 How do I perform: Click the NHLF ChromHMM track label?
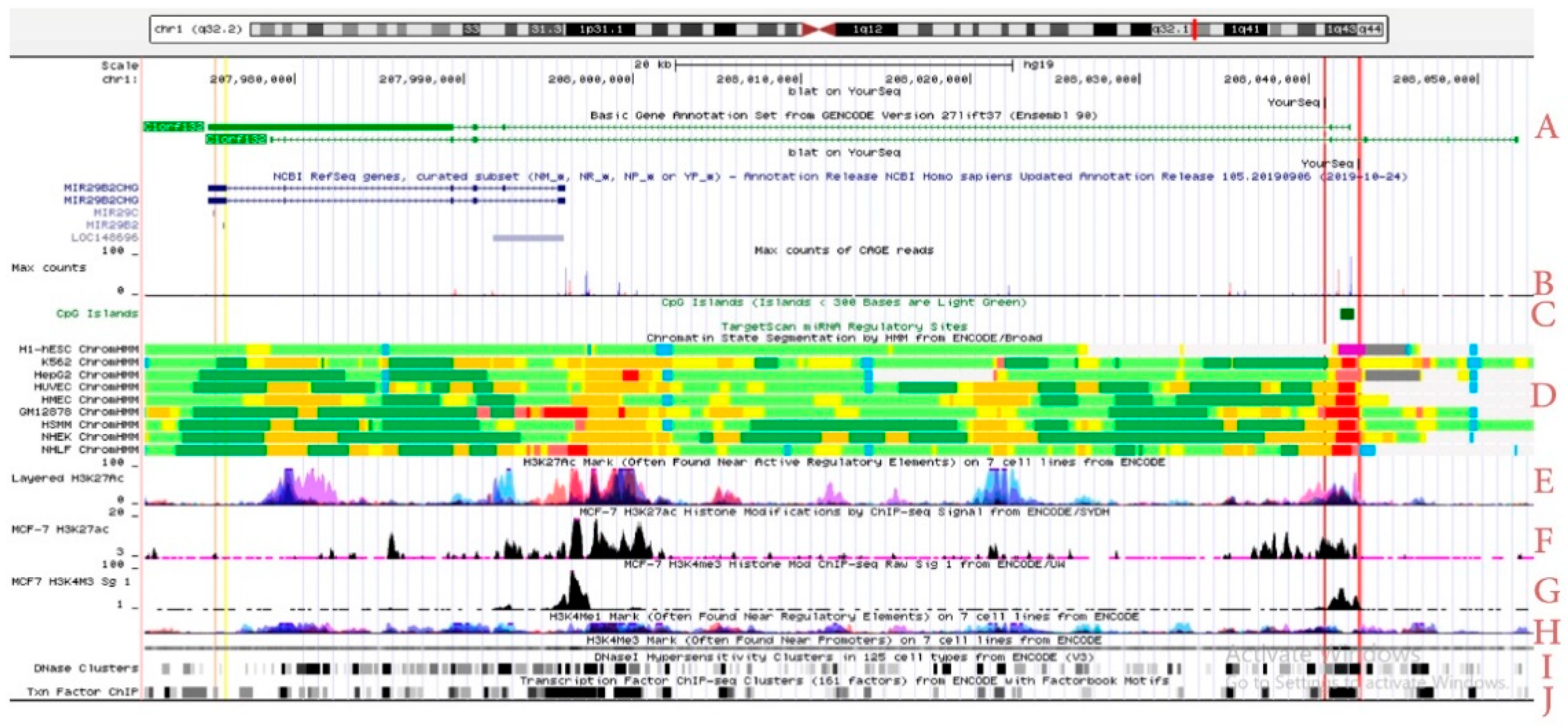pos(89,450)
